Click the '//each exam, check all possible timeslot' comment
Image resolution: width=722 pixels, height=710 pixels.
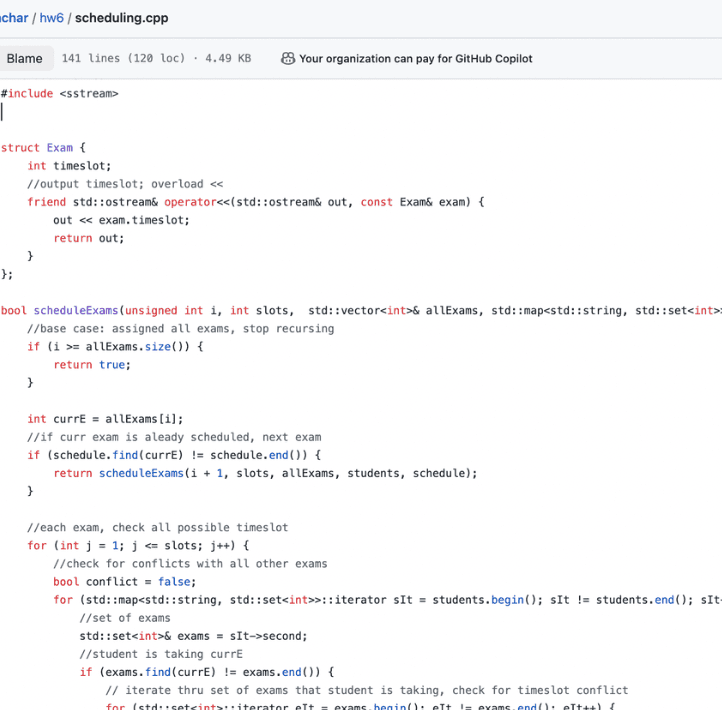coord(157,527)
